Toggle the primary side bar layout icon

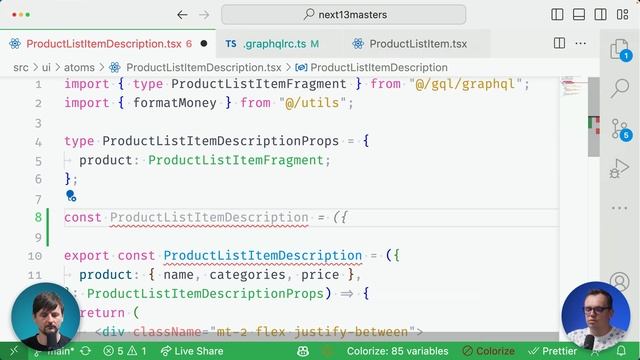pos(557,15)
